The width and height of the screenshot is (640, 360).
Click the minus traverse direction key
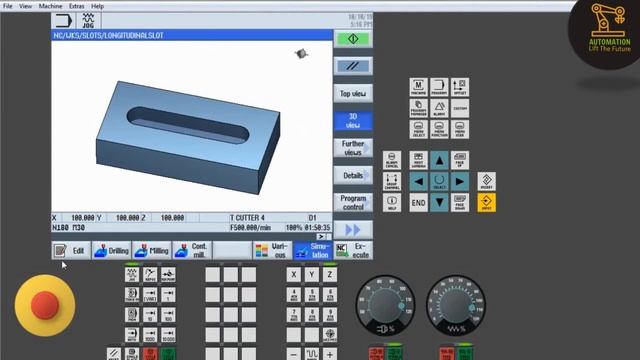coord(293,354)
